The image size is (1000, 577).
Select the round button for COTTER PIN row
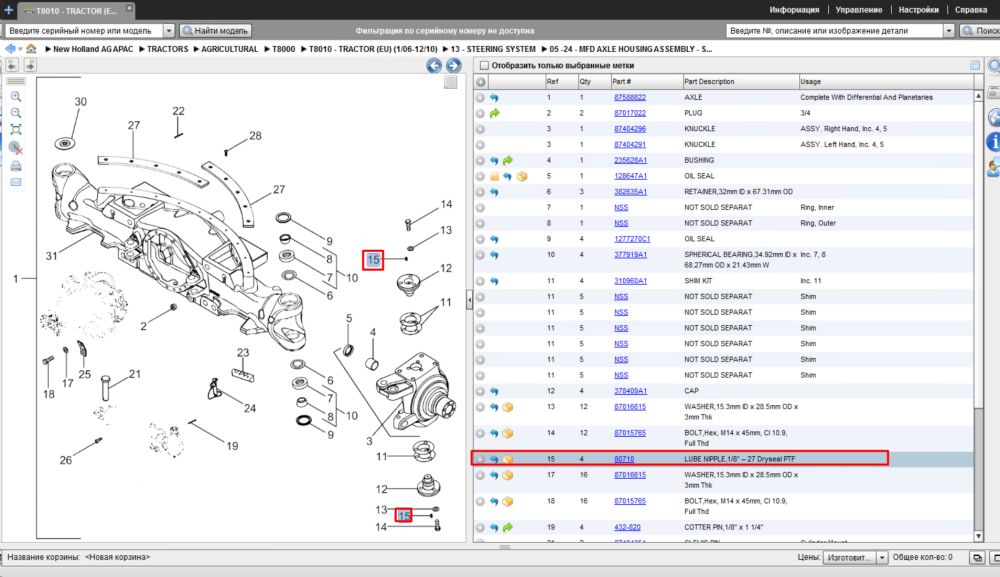pos(480,528)
